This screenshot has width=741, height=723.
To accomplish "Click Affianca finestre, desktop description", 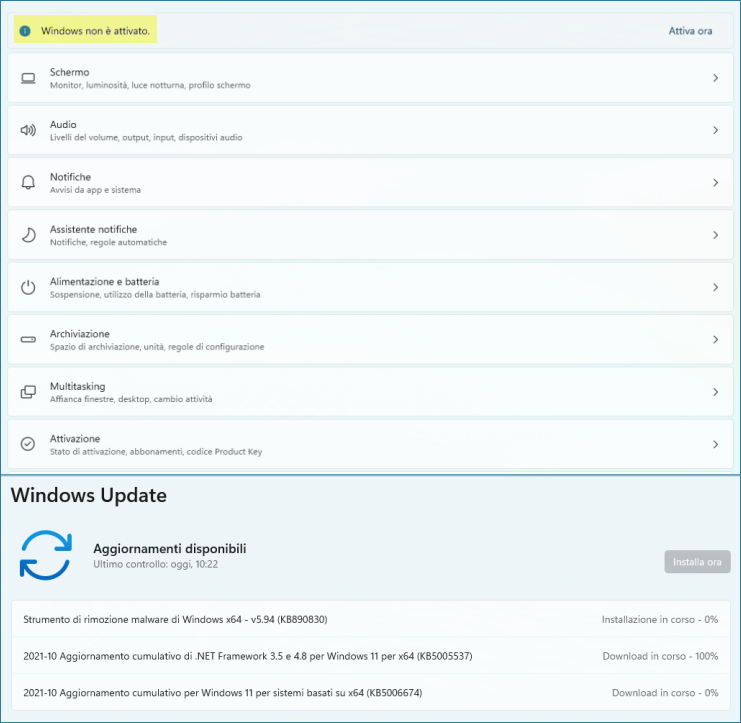I will coord(131,399).
